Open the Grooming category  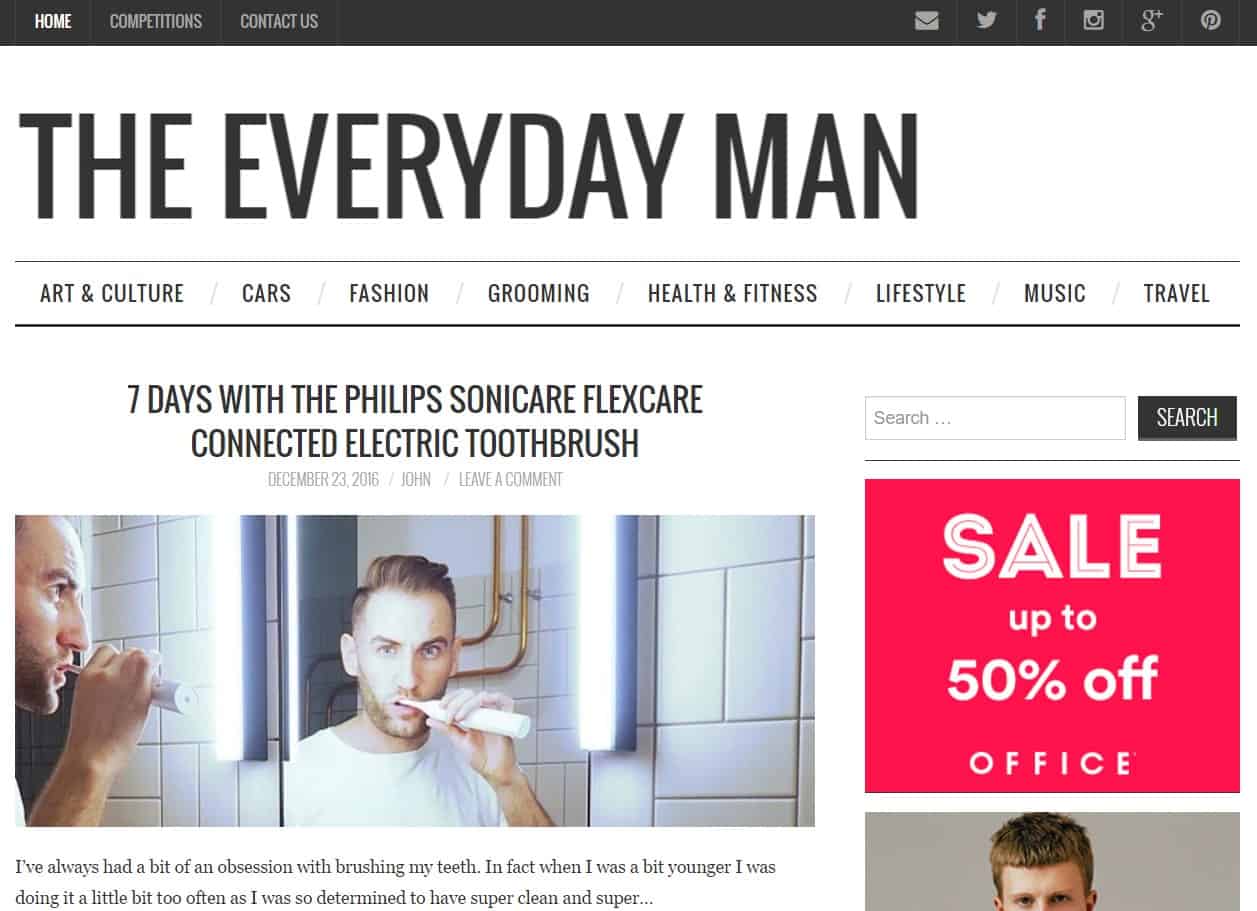[x=539, y=293]
